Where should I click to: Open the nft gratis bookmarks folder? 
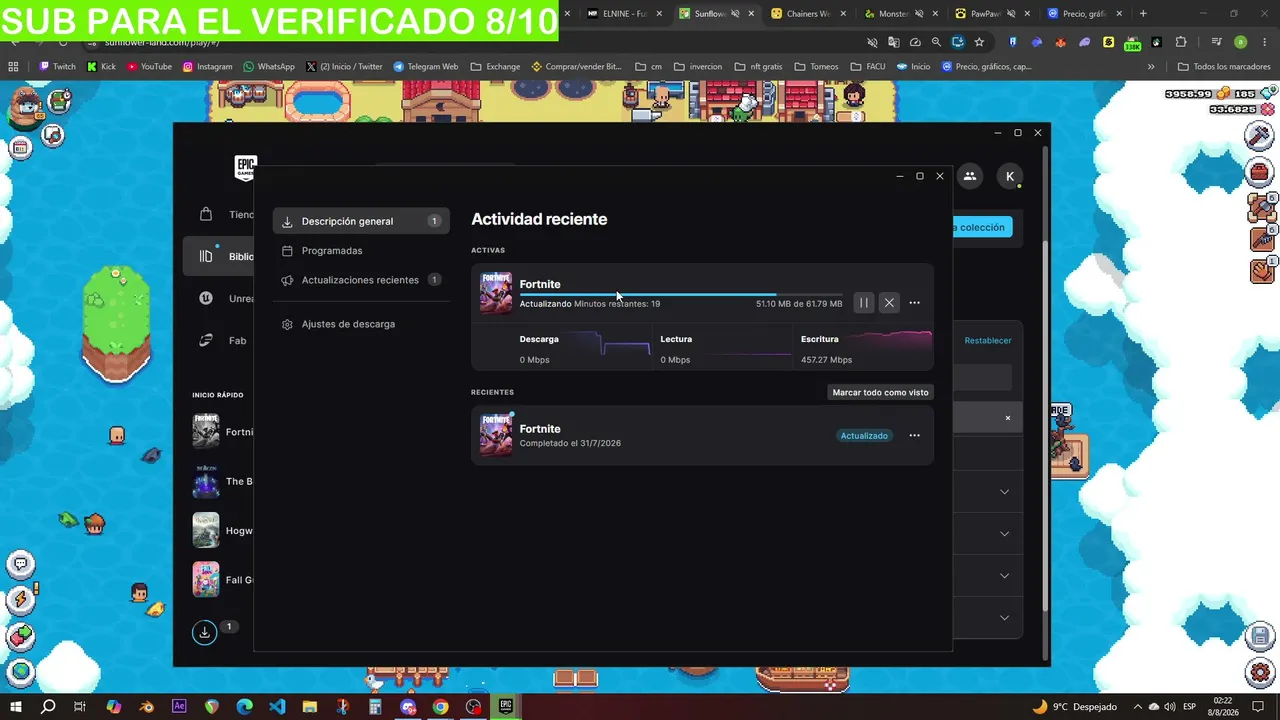click(x=758, y=67)
